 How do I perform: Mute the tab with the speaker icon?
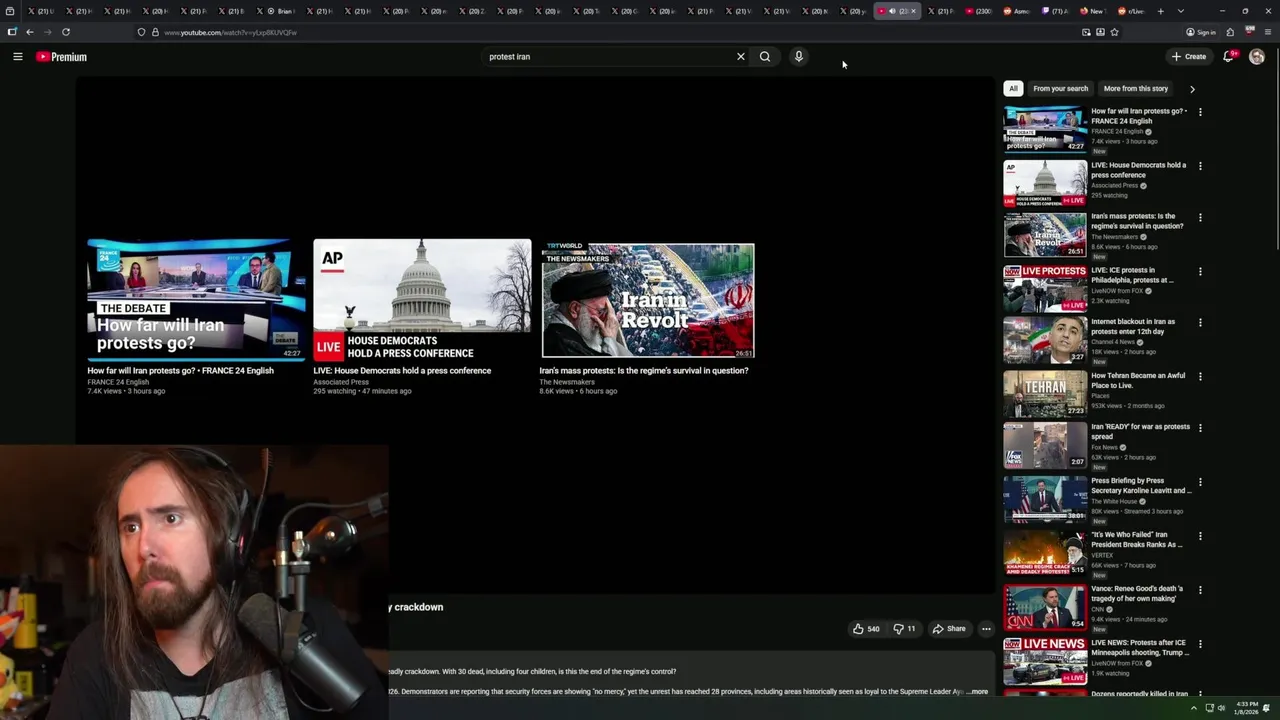click(x=892, y=11)
